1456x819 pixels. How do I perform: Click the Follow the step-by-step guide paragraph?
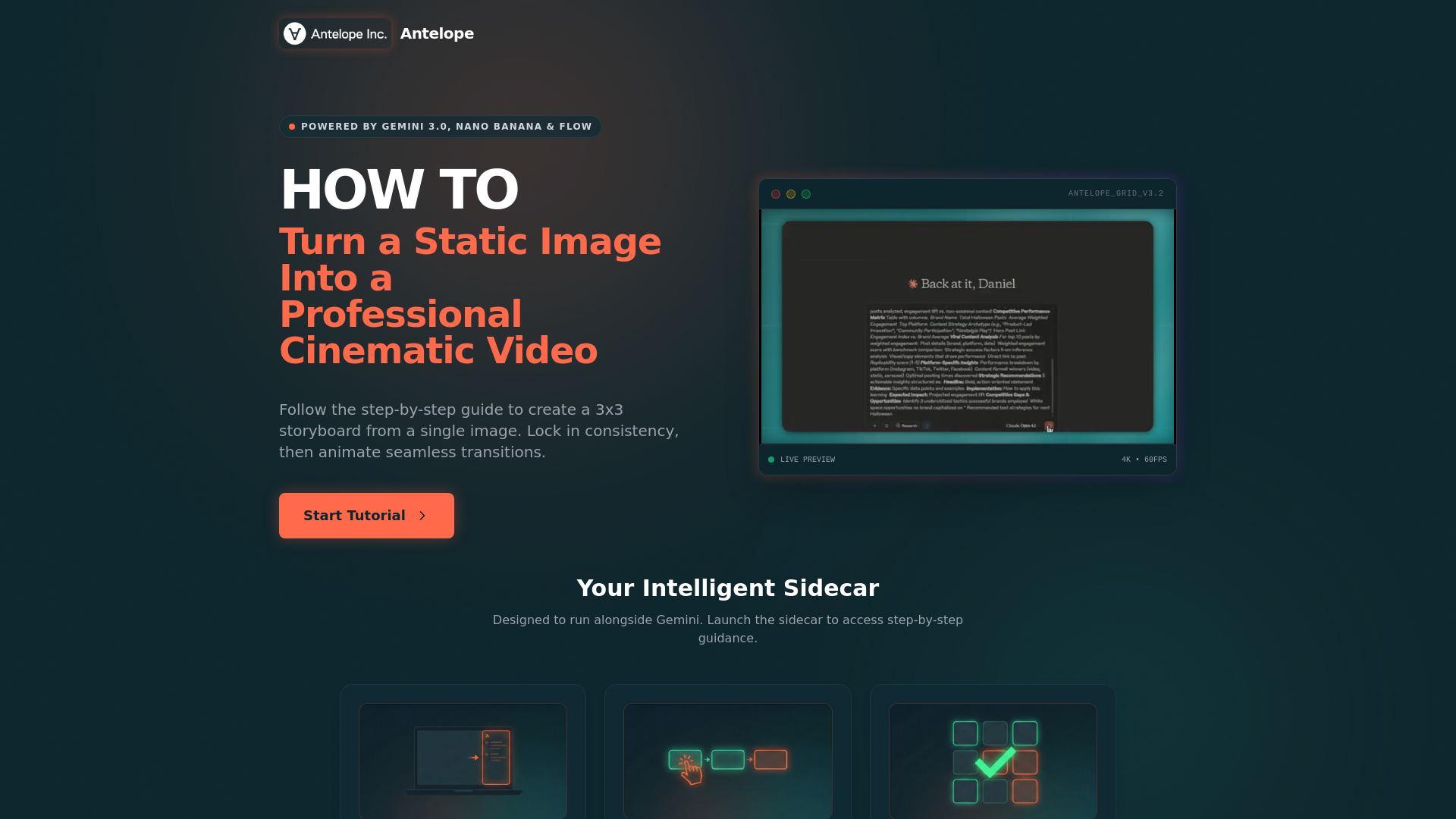(479, 431)
